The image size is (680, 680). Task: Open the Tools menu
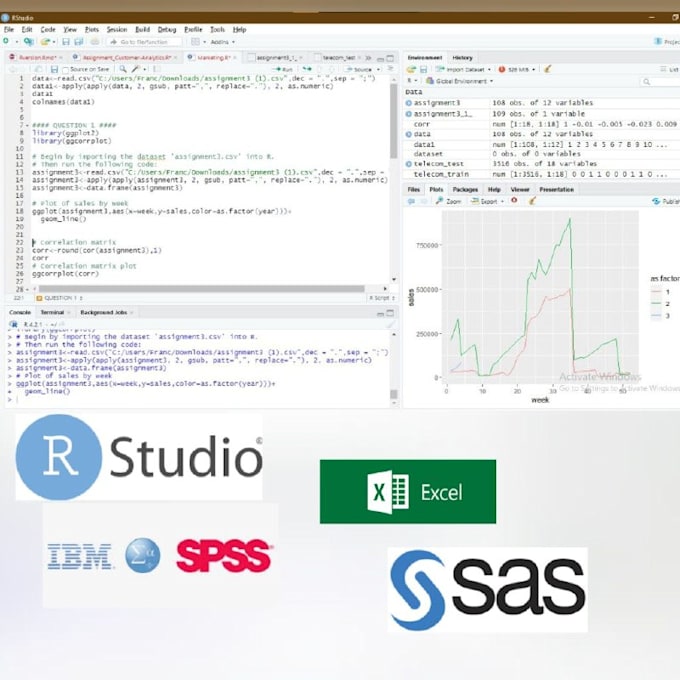coord(217,29)
